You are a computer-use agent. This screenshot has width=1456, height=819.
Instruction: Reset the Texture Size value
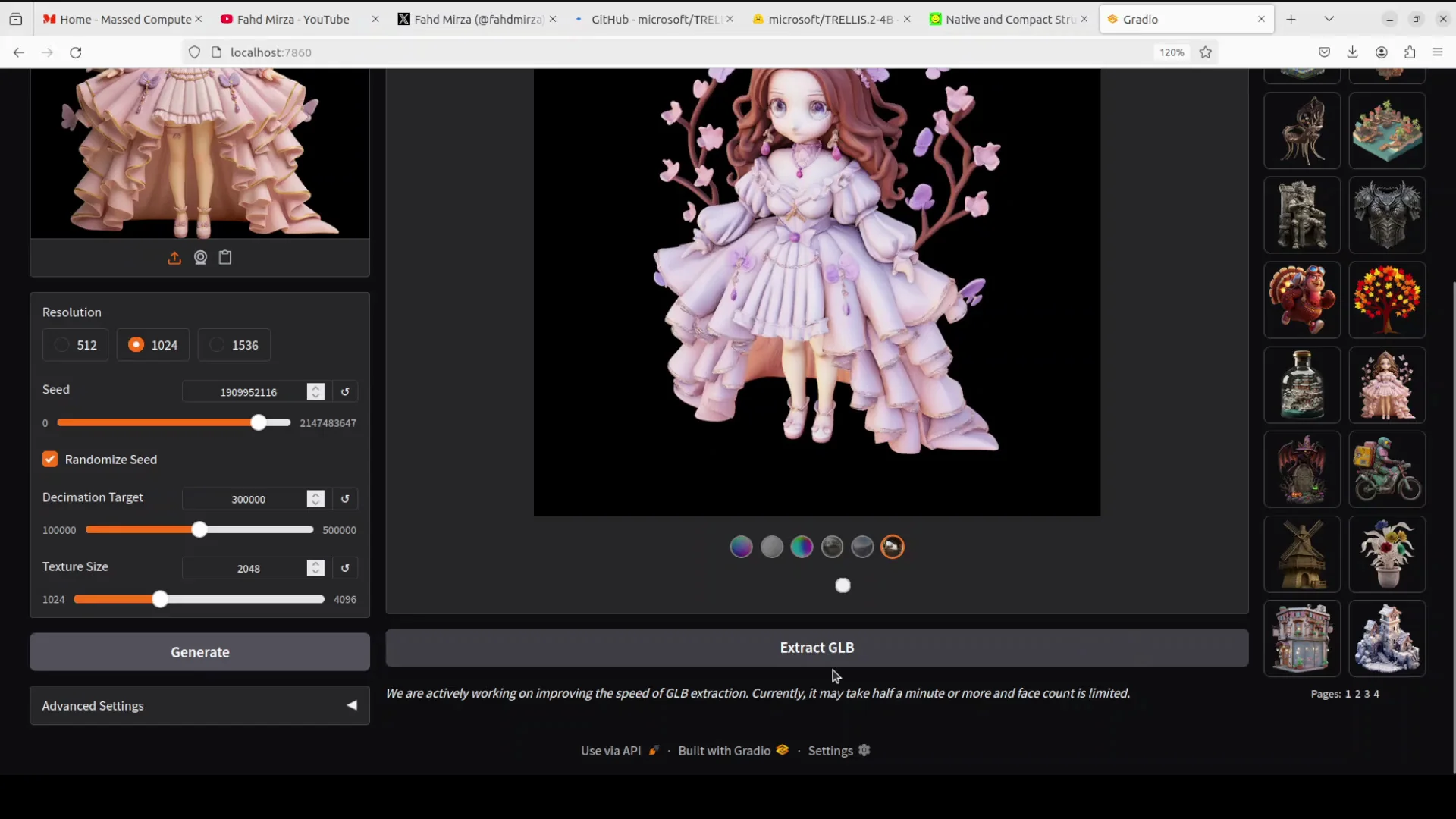[345, 568]
